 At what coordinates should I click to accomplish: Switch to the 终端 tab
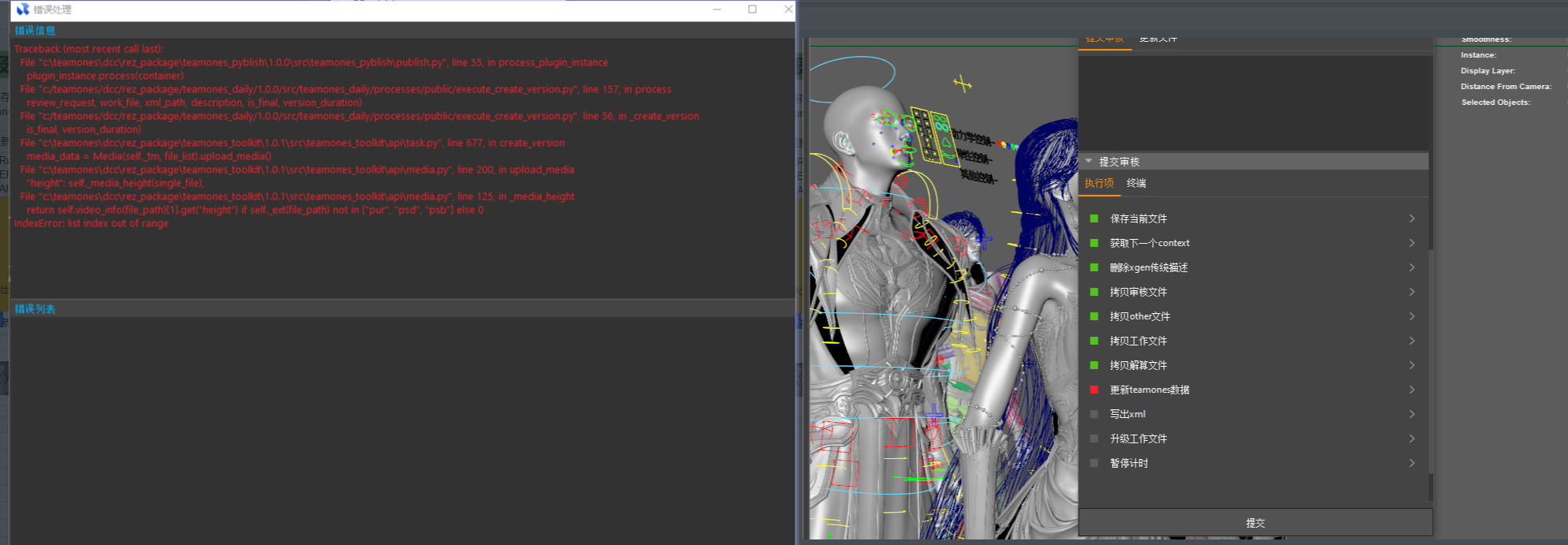tap(1136, 183)
